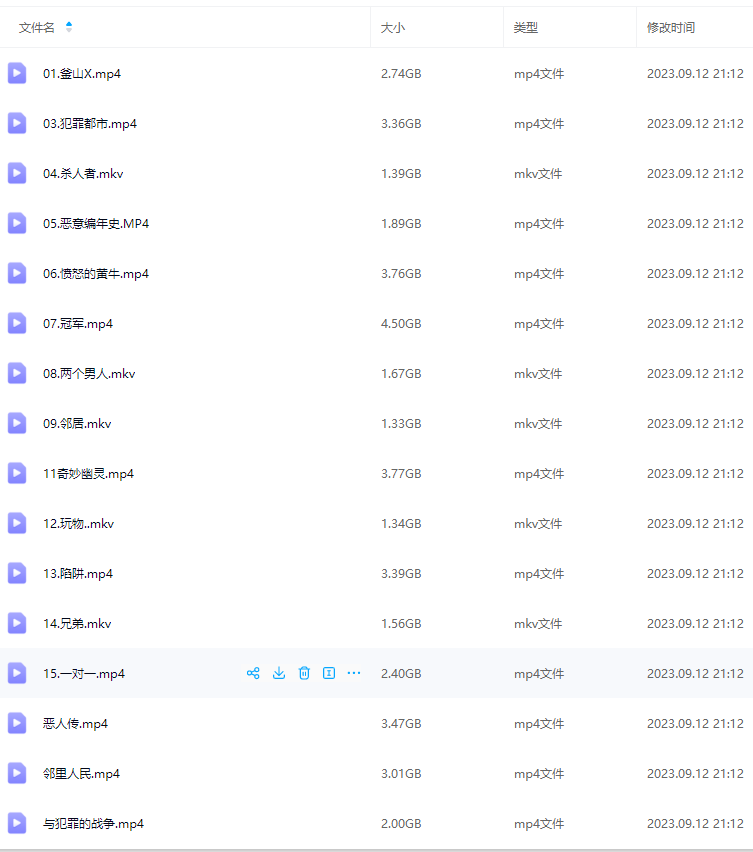Click share icon for 15.一对一.mp4
The width and height of the screenshot is (753, 852).
pos(253,673)
